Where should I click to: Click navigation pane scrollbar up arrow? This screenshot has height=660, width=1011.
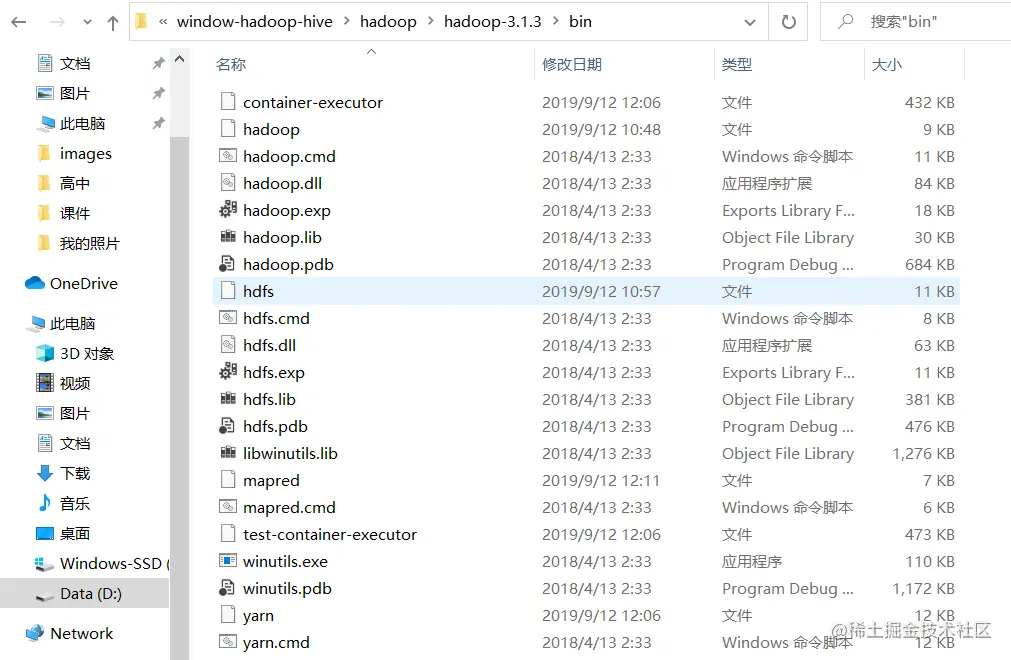point(180,59)
